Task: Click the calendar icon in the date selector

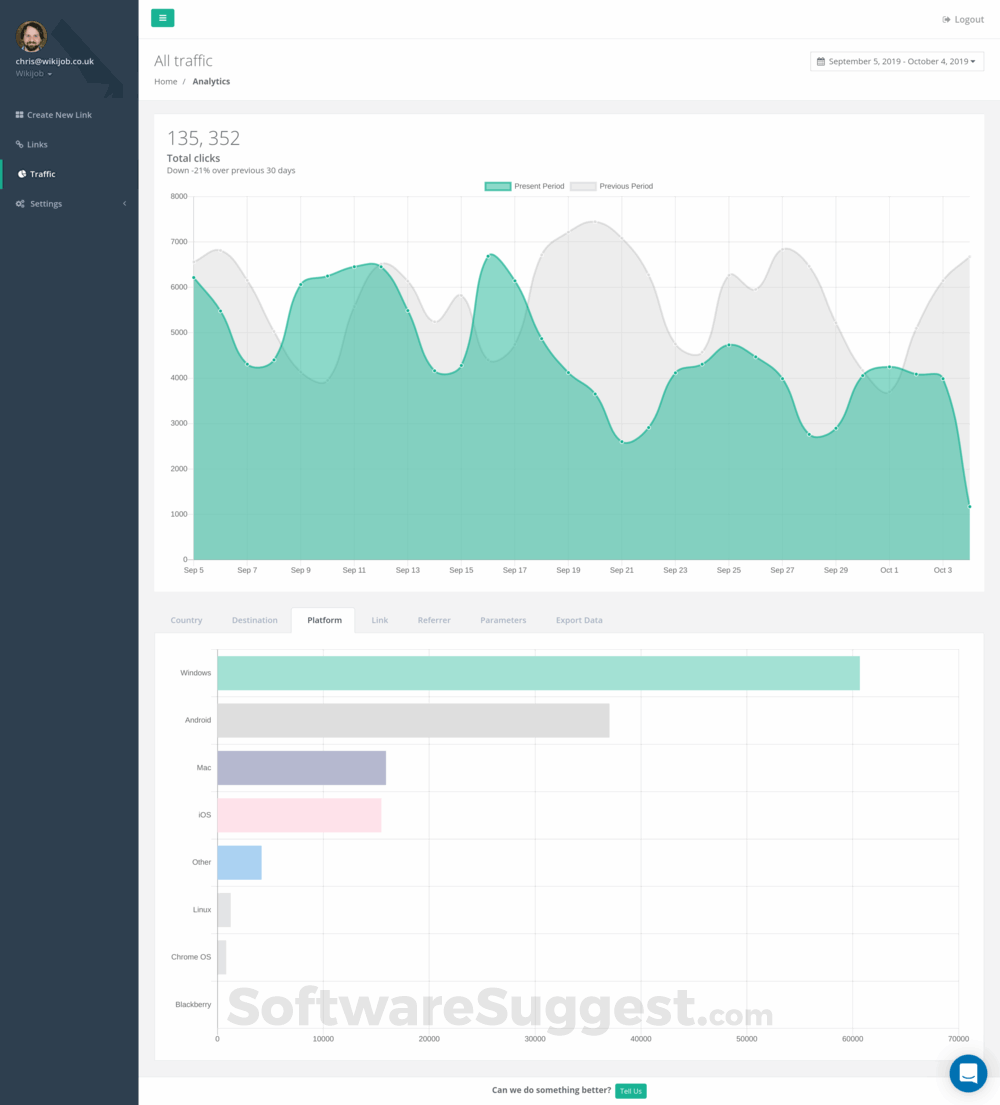Action: [x=821, y=60]
